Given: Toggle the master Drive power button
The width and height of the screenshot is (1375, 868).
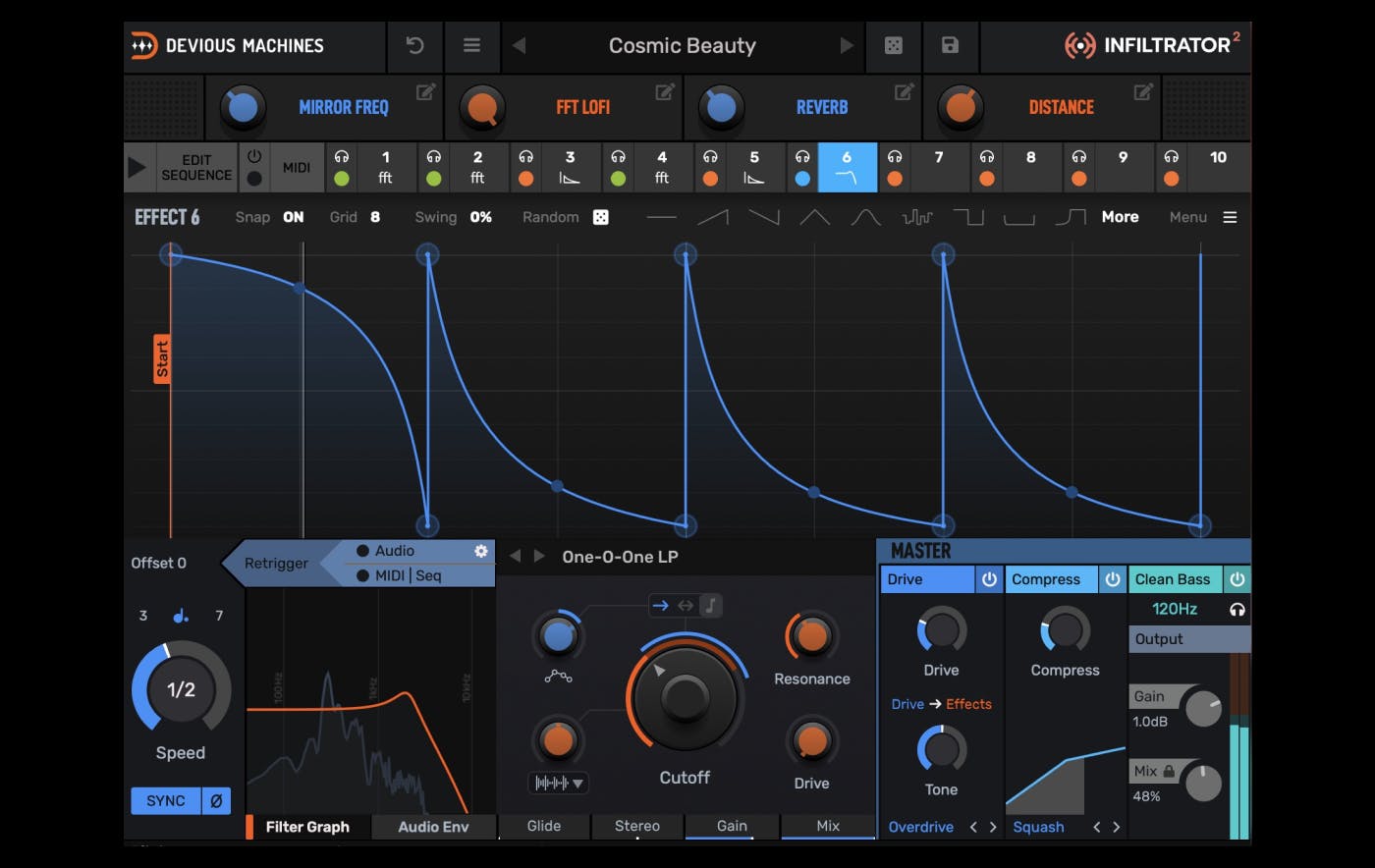Looking at the screenshot, I should [x=989, y=579].
